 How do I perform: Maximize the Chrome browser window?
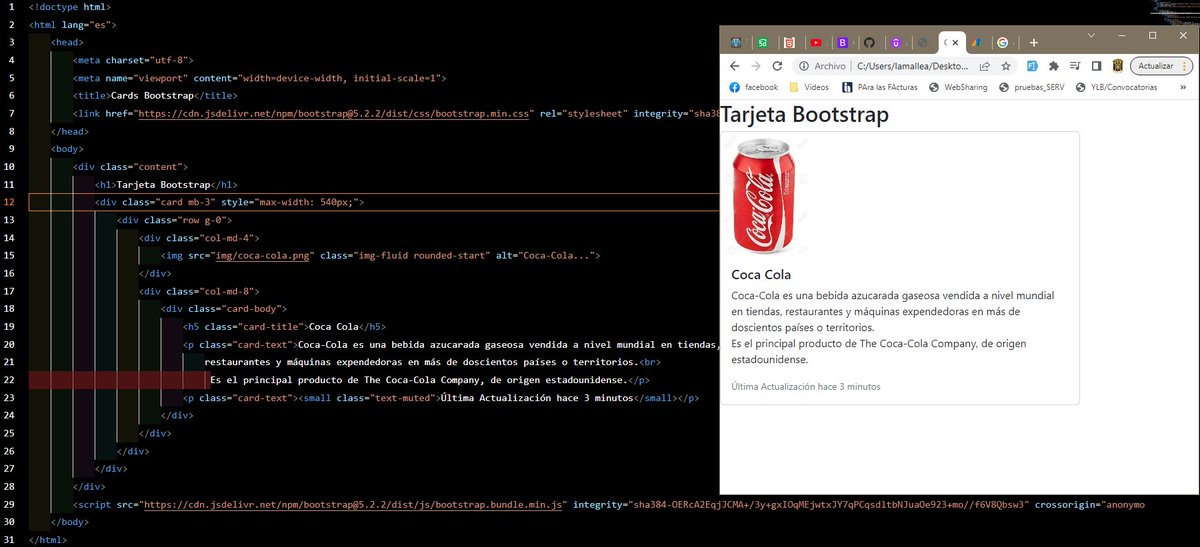pos(1151,35)
